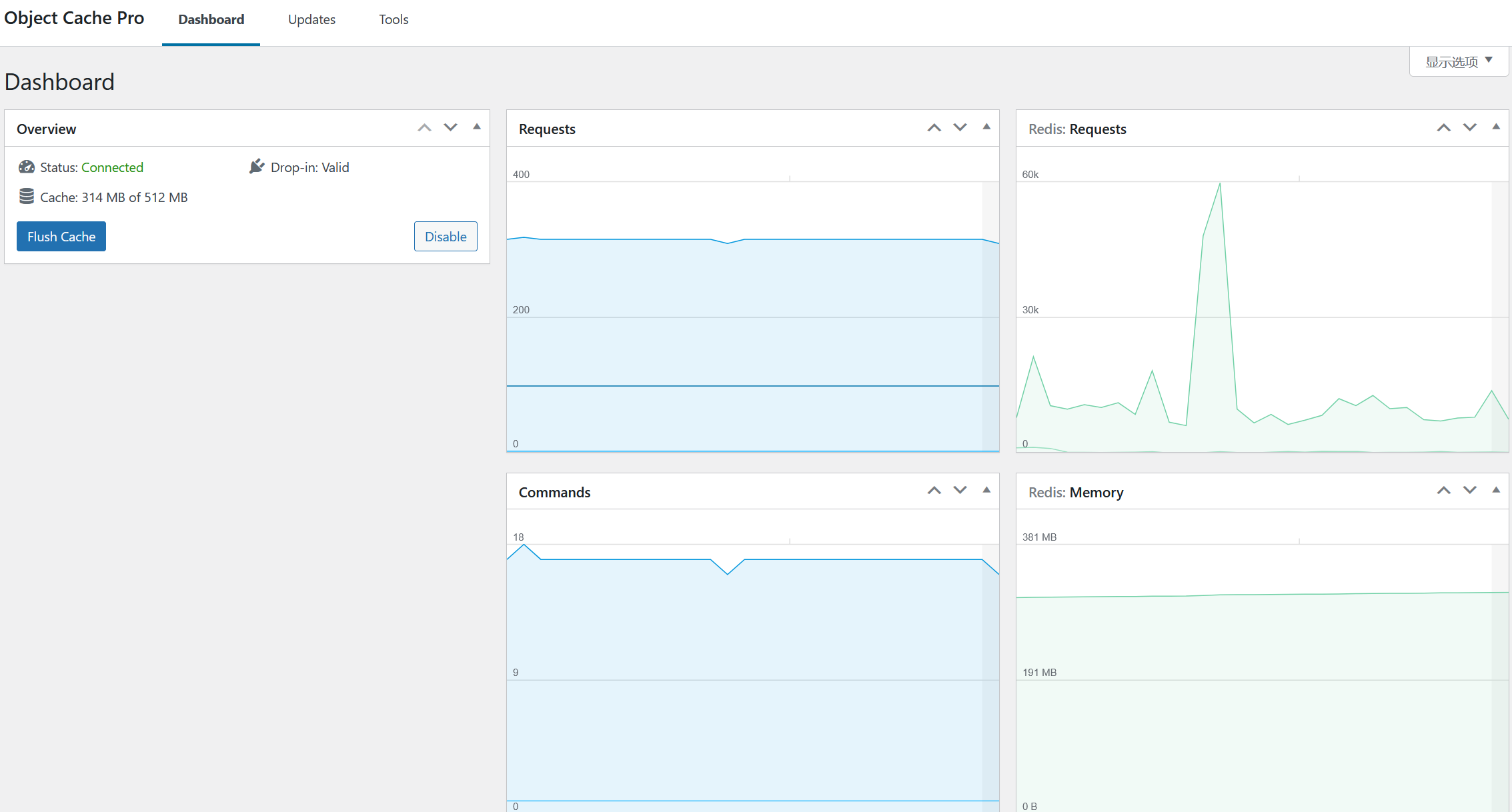
Task: Click the 381 MB axis label
Action: coord(1039,537)
